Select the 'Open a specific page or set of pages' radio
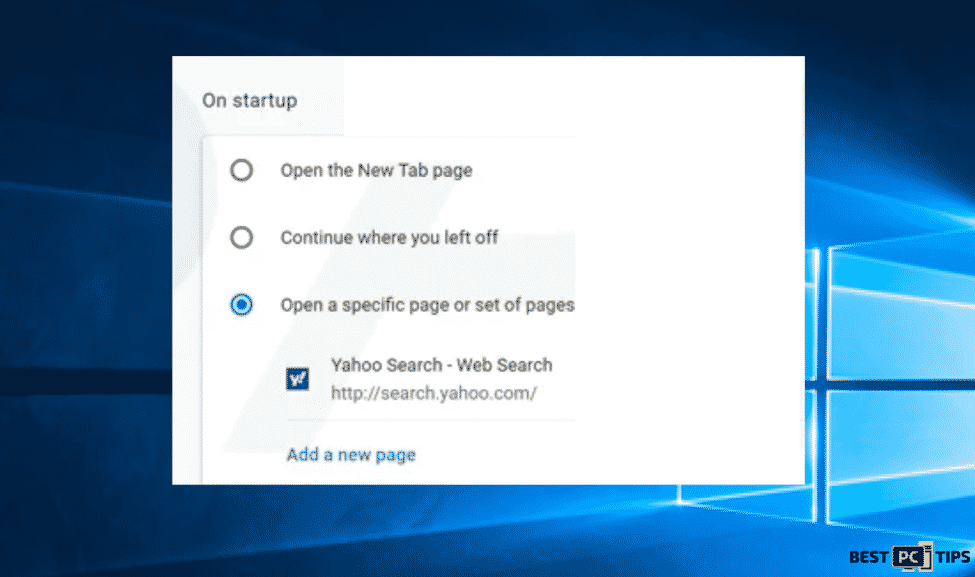 click(241, 305)
